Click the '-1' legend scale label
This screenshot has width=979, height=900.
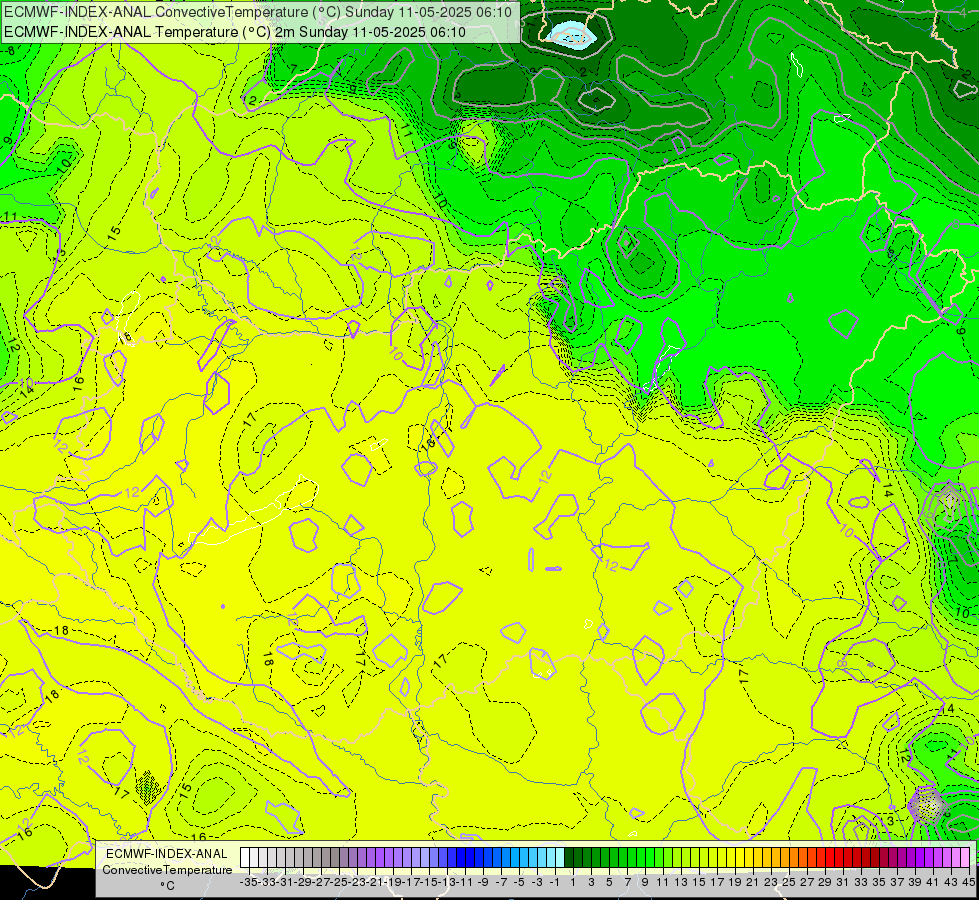pos(555,882)
